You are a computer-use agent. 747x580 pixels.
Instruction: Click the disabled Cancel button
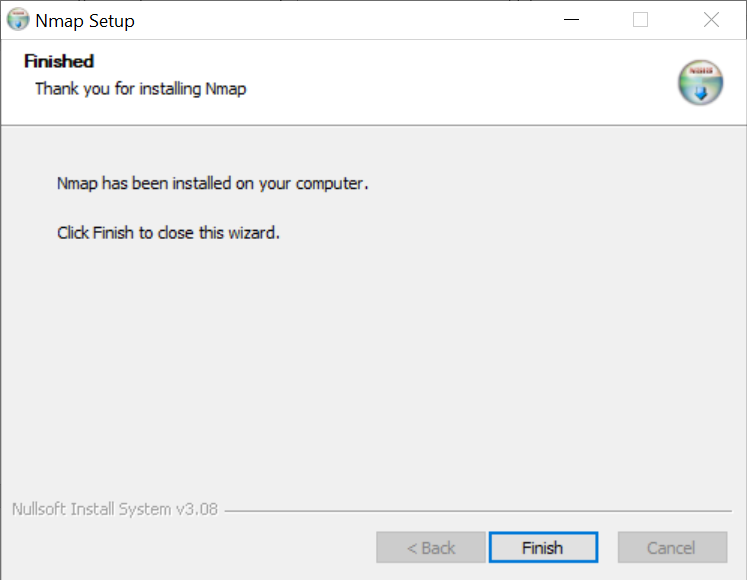671,548
